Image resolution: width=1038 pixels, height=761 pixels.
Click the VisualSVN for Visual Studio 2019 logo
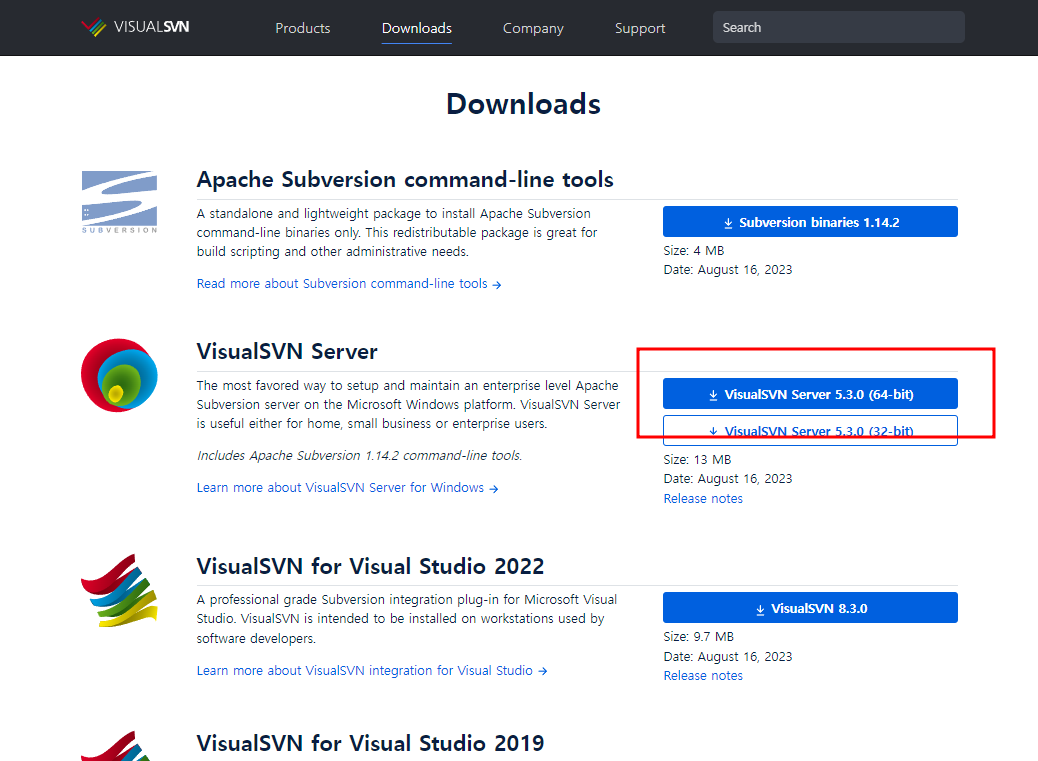point(118,746)
